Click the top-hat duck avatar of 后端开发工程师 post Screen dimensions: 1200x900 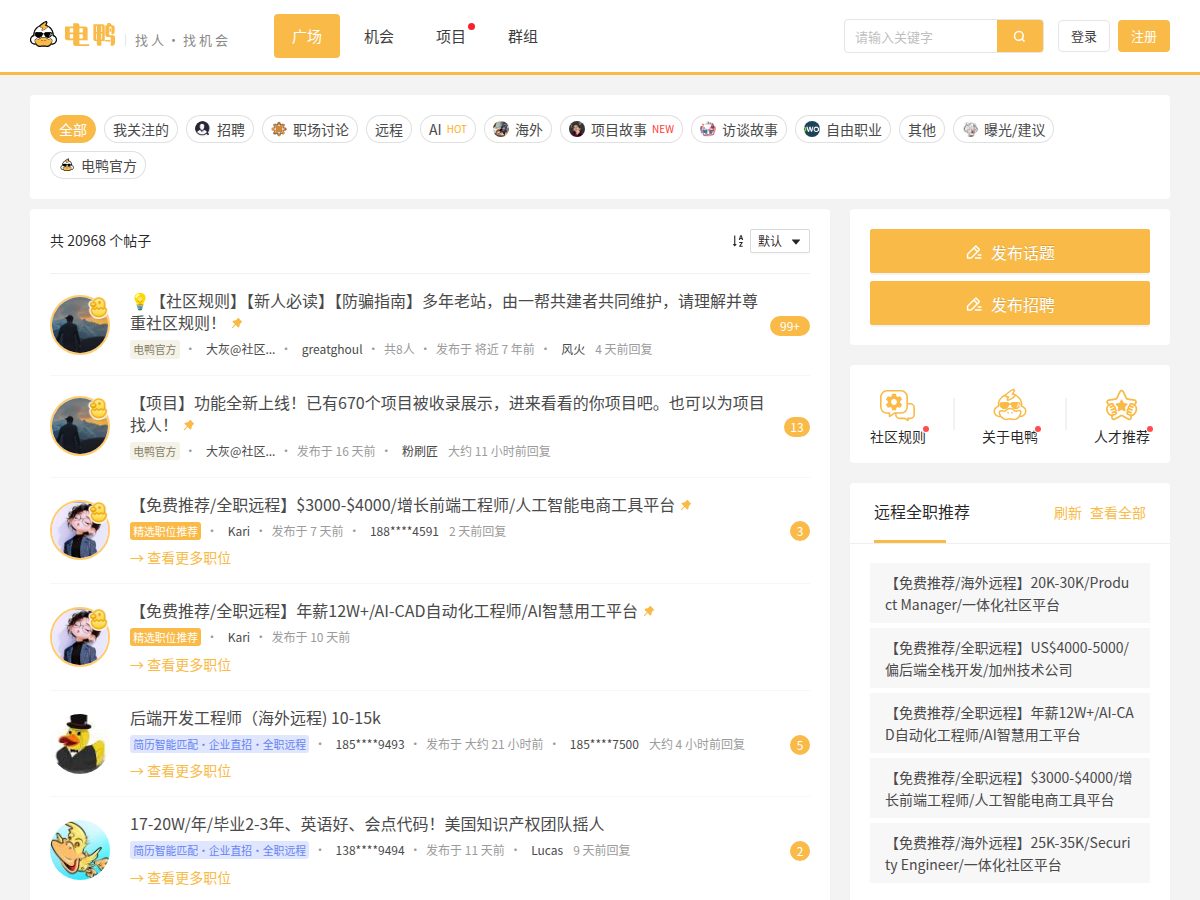pos(80,743)
